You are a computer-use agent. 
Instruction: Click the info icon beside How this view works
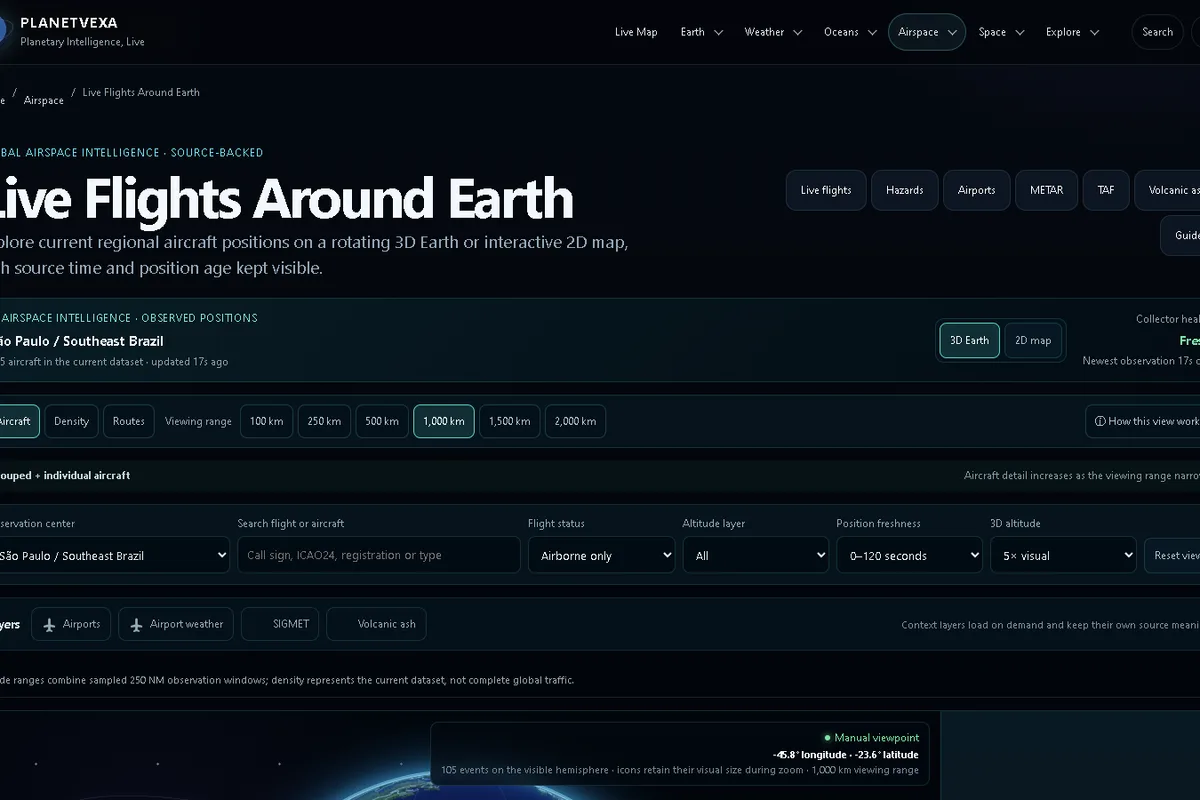click(x=1100, y=421)
